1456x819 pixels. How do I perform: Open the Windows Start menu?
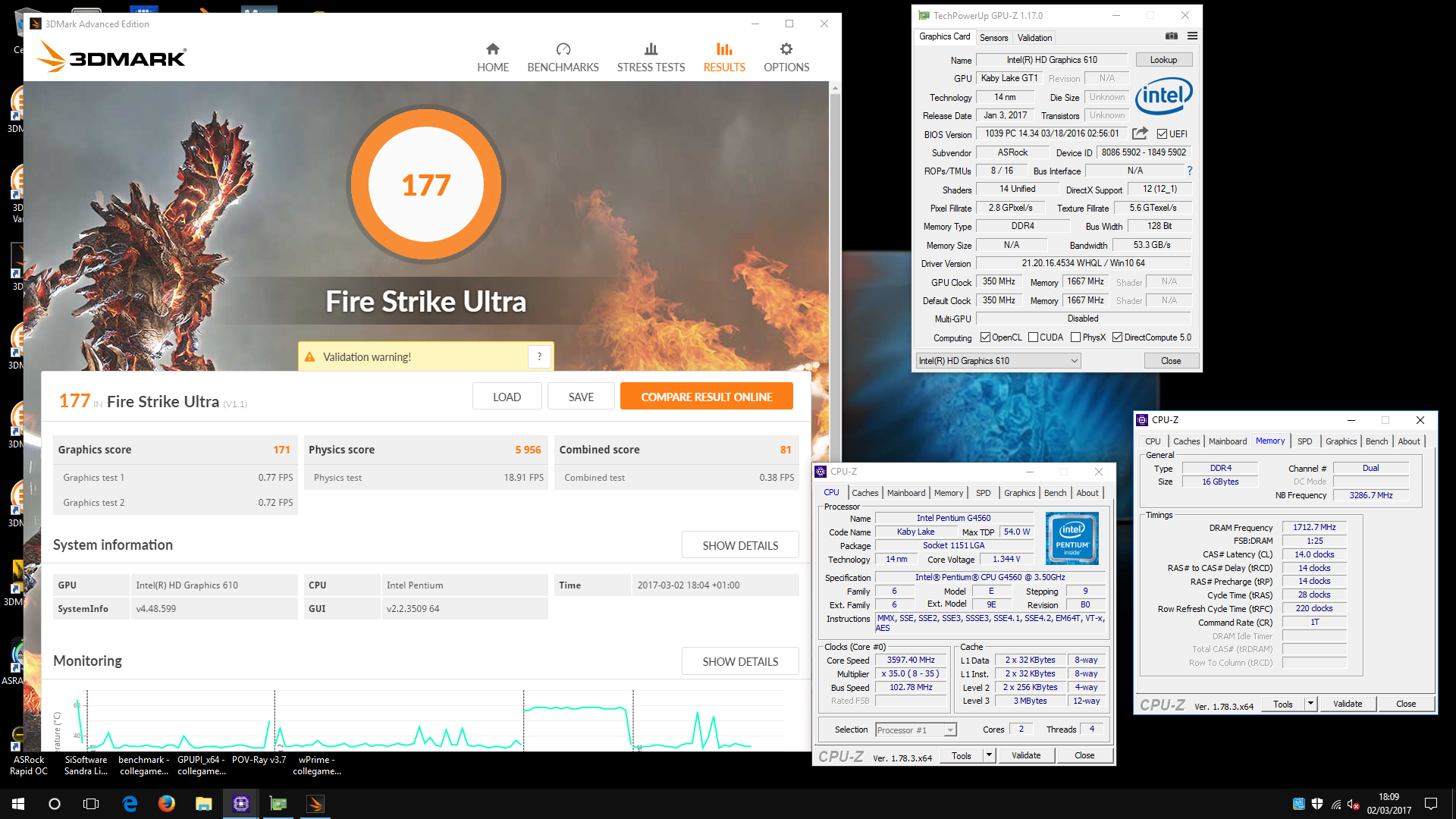click(x=18, y=804)
